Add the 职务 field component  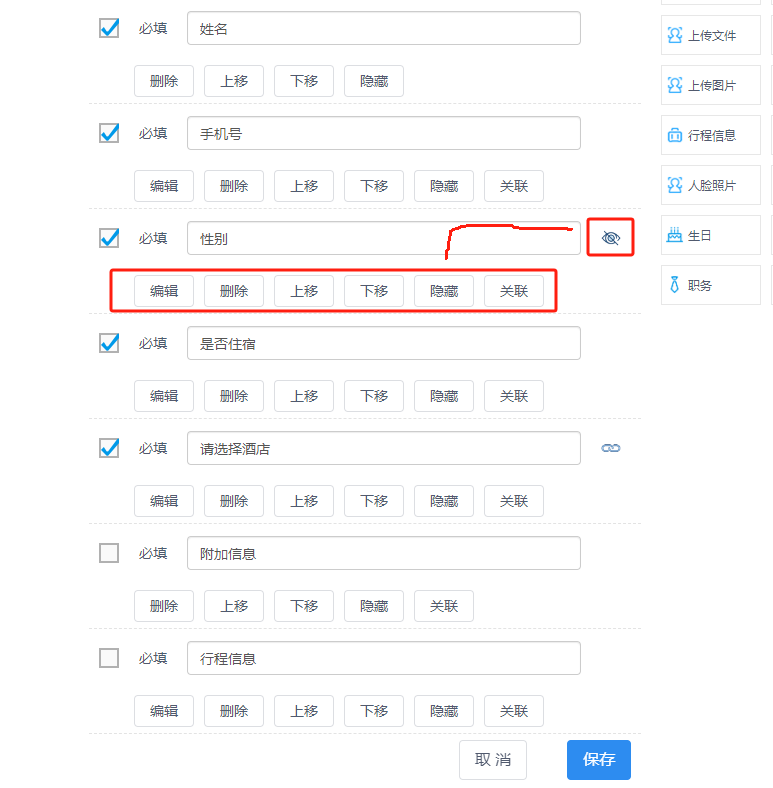[711, 285]
